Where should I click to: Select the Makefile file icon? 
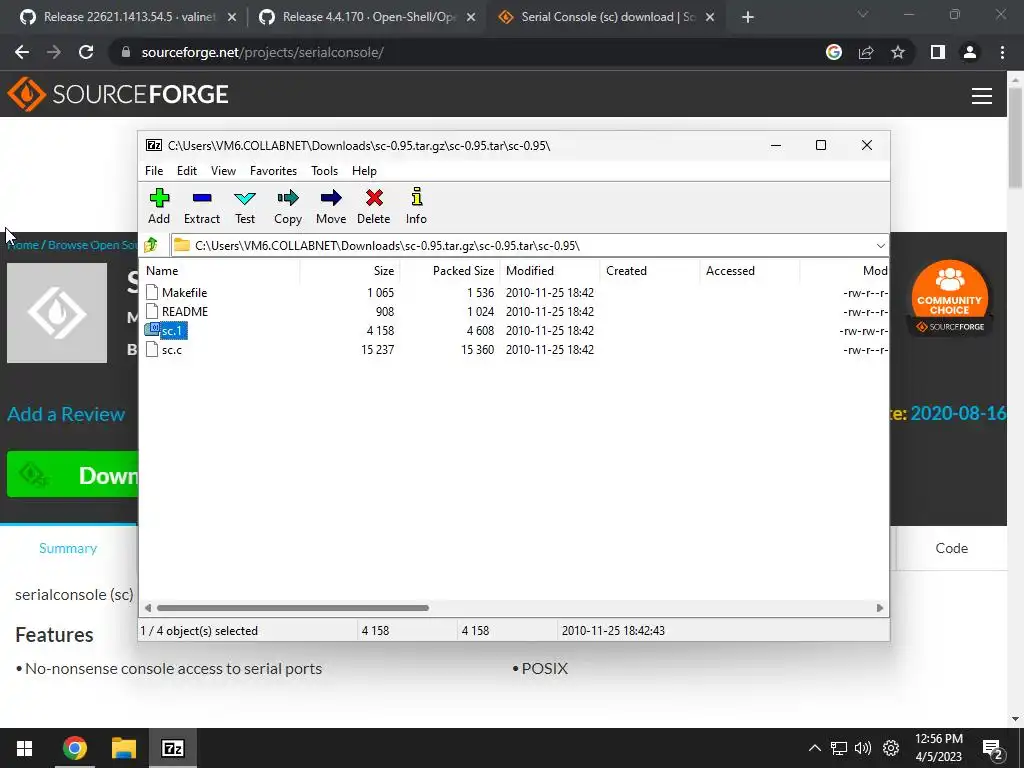click(152, 293)
